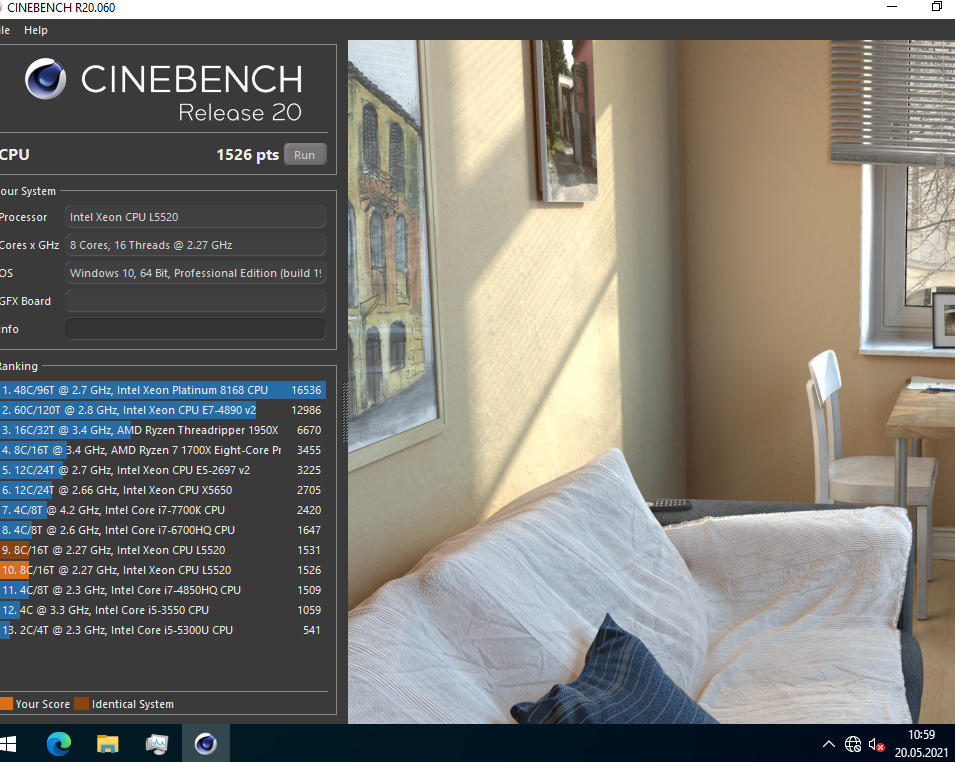
Task: Open File Explorer from the taskbar
Action: coord(108,744)
